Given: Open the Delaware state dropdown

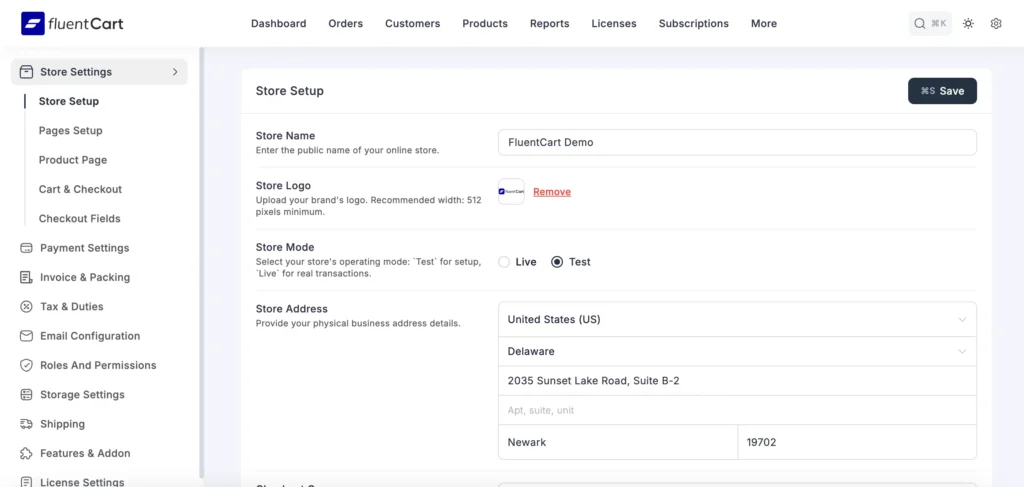Looking at the screenshot, I should [x=737, y=352].
